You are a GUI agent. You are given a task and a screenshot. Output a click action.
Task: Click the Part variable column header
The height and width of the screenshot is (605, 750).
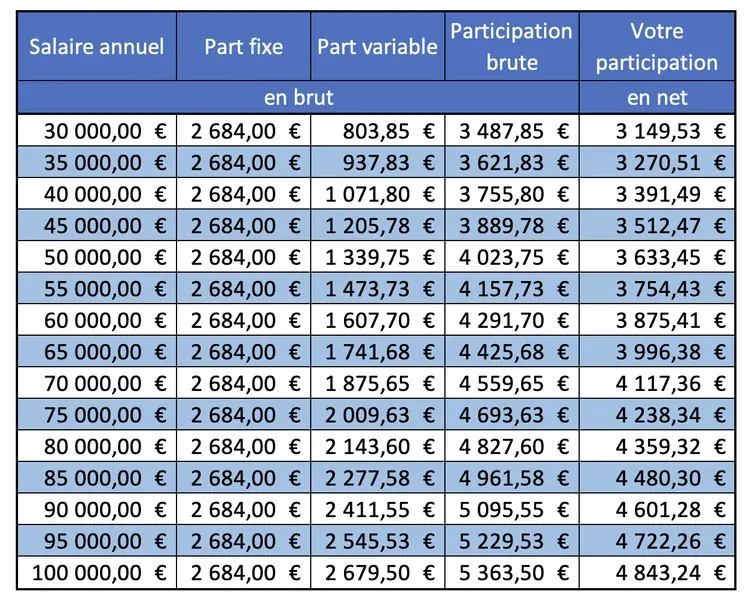[377, 47]
